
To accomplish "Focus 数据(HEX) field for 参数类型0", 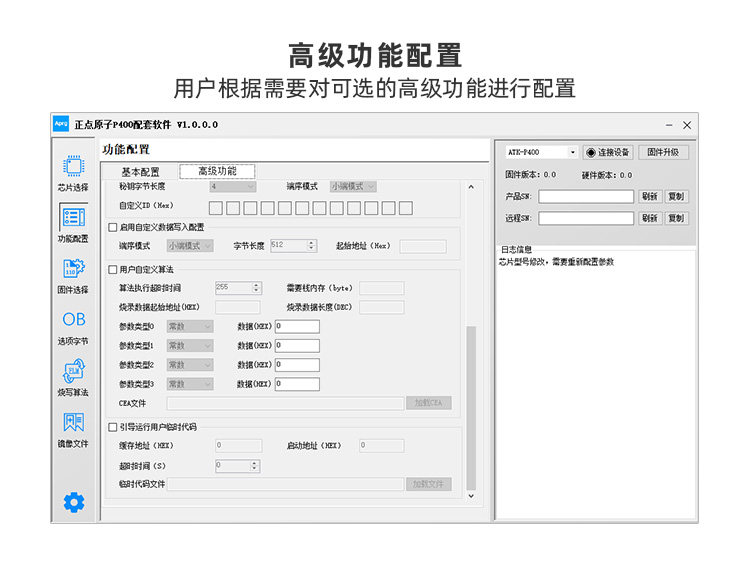I will (x=297, y=326).
